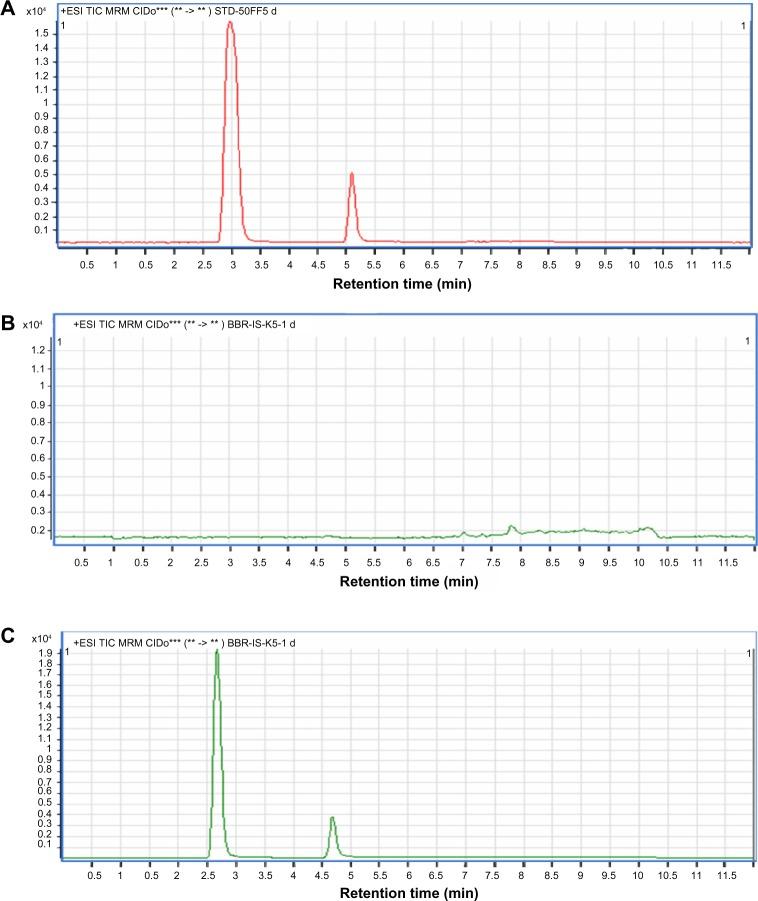Screen dimensions: 758x901
Task: Click the 1.2 y-axis value in panel B
Action: point(38,350)
